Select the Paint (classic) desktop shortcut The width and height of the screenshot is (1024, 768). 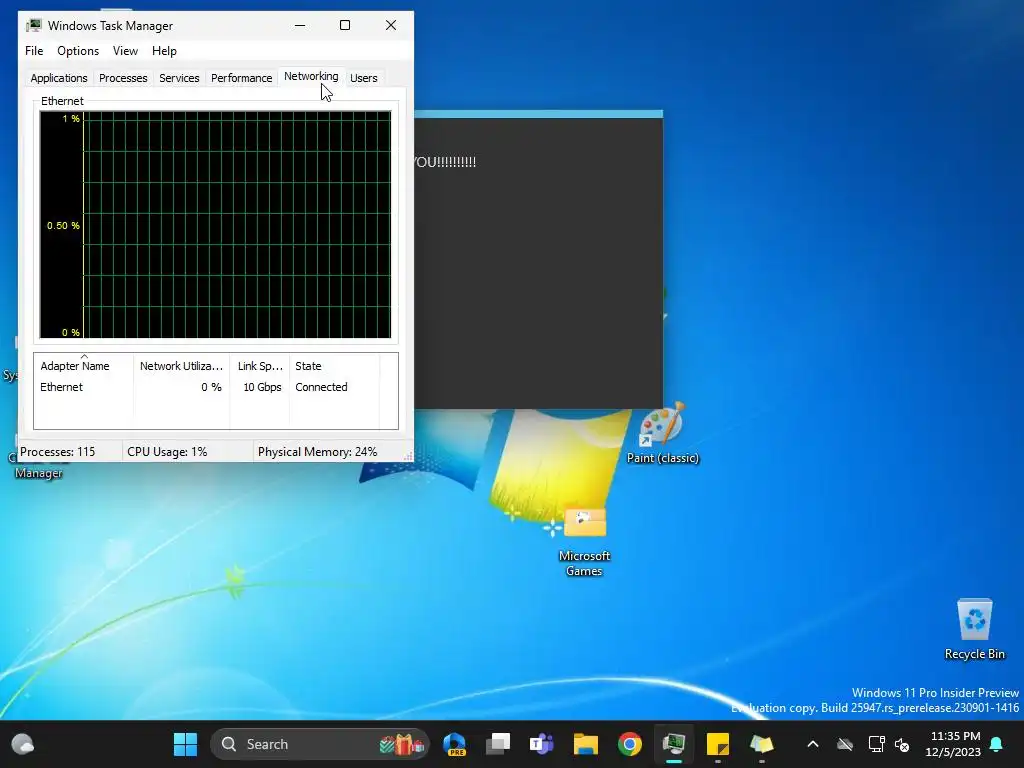tap(662, 433)
